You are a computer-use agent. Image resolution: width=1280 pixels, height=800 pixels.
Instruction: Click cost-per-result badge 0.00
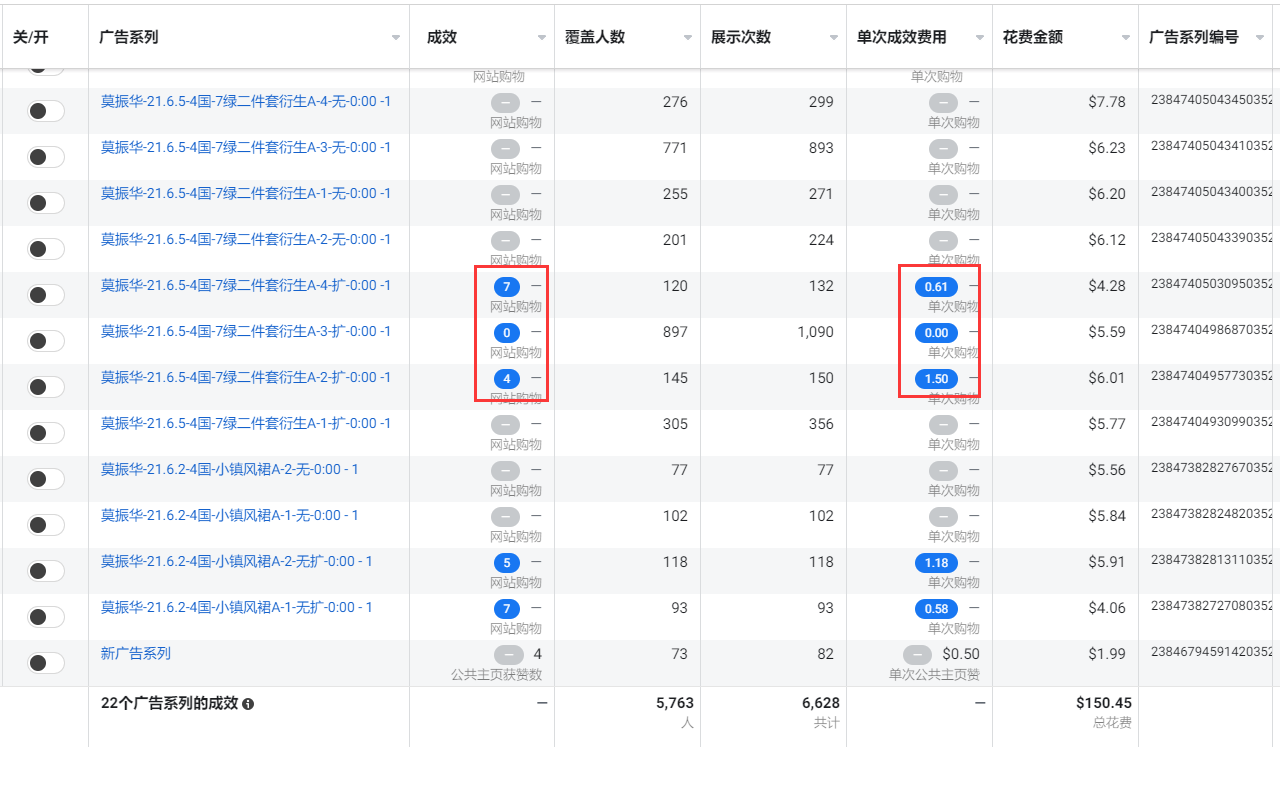tap(936, 333)
